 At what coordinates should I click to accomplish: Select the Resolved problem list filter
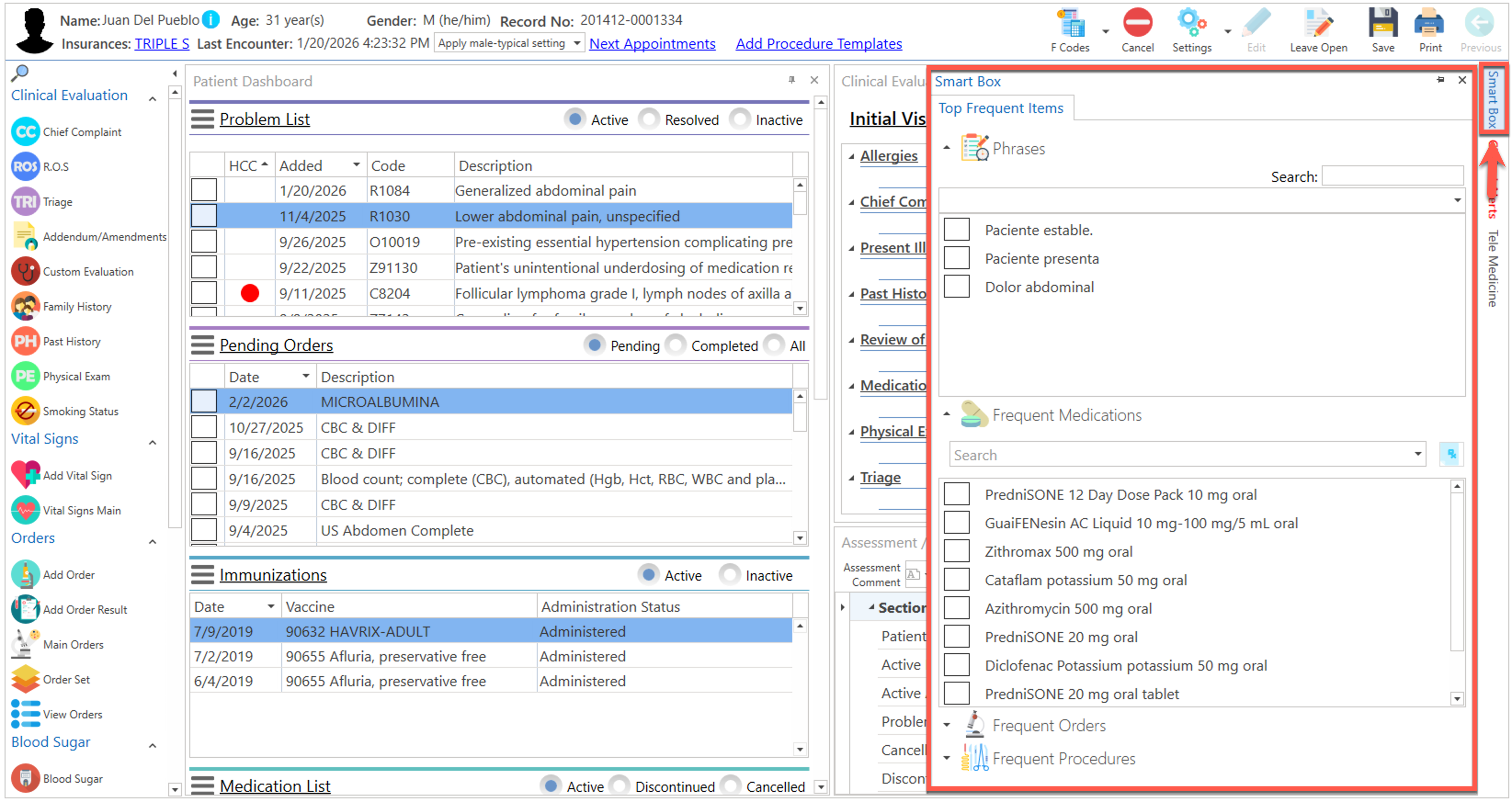649,120
